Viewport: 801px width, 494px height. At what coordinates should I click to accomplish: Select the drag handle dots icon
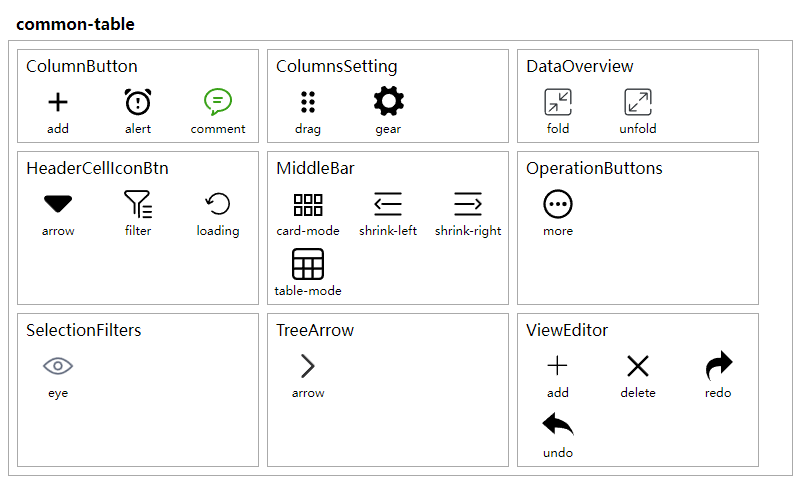point(308,102)
